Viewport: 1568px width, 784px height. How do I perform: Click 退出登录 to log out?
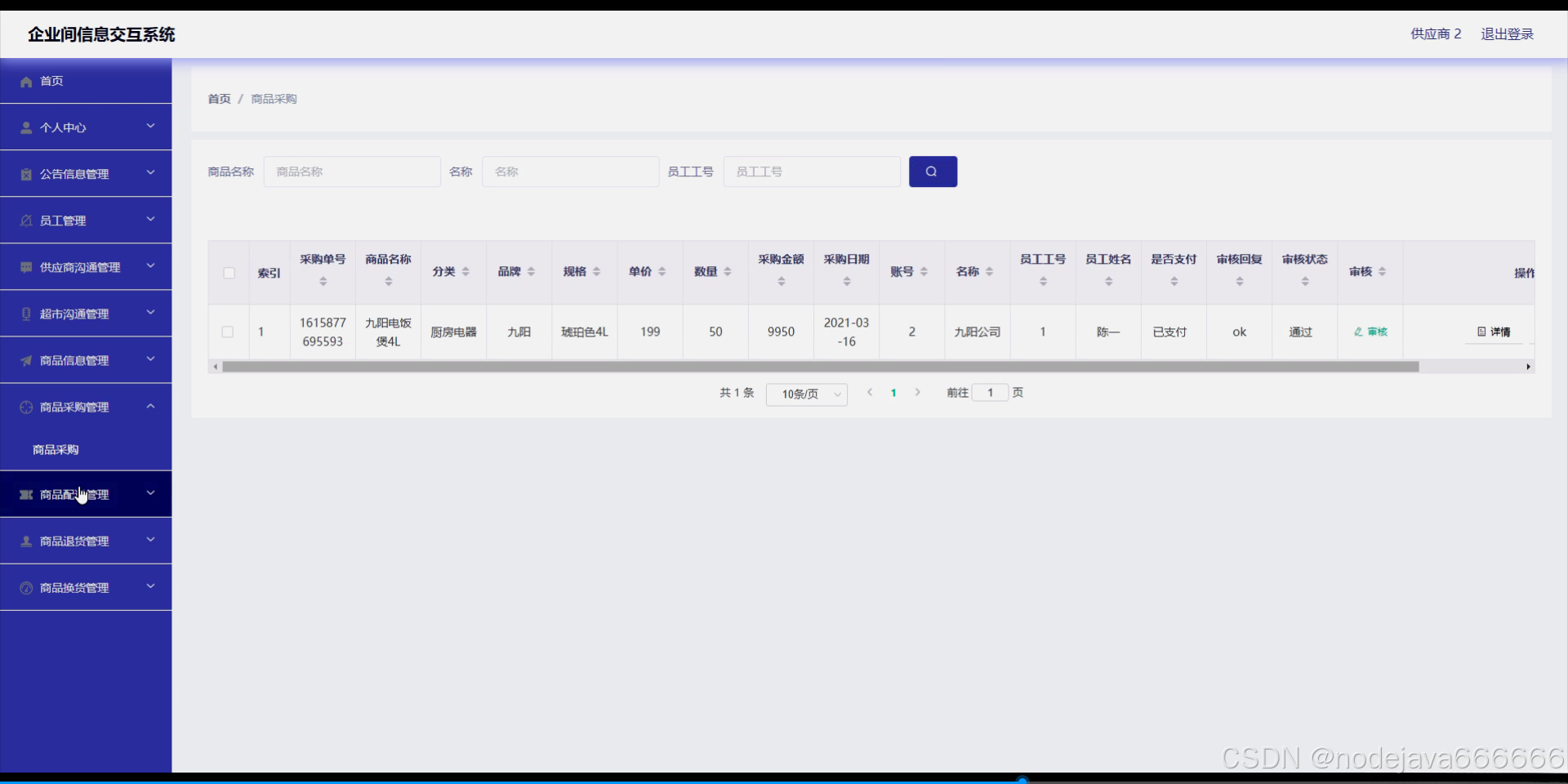point(1507,34)
